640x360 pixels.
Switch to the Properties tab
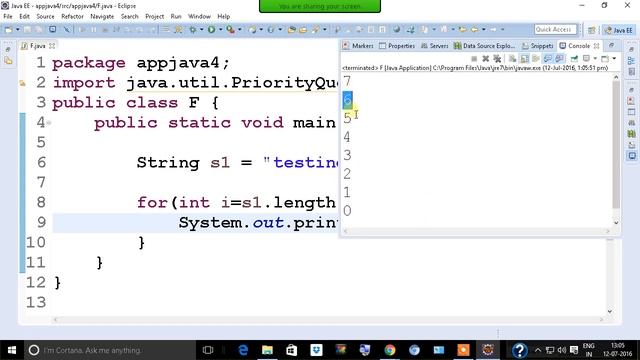tap(397, 46)
